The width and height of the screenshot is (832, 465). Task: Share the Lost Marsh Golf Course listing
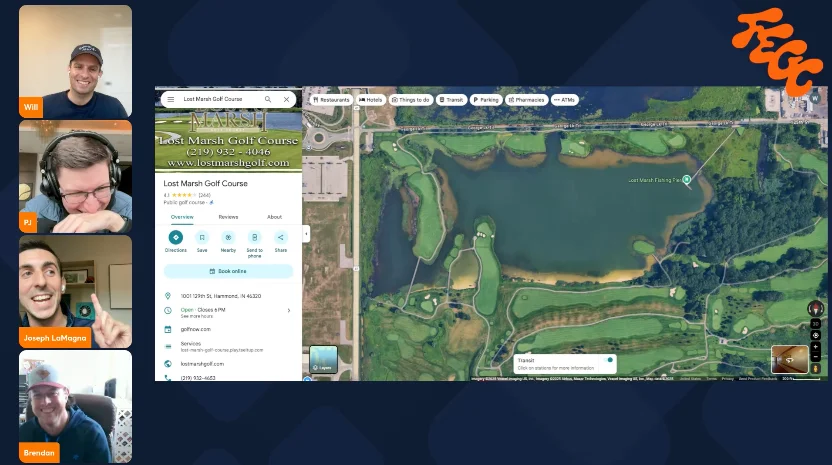280,238
